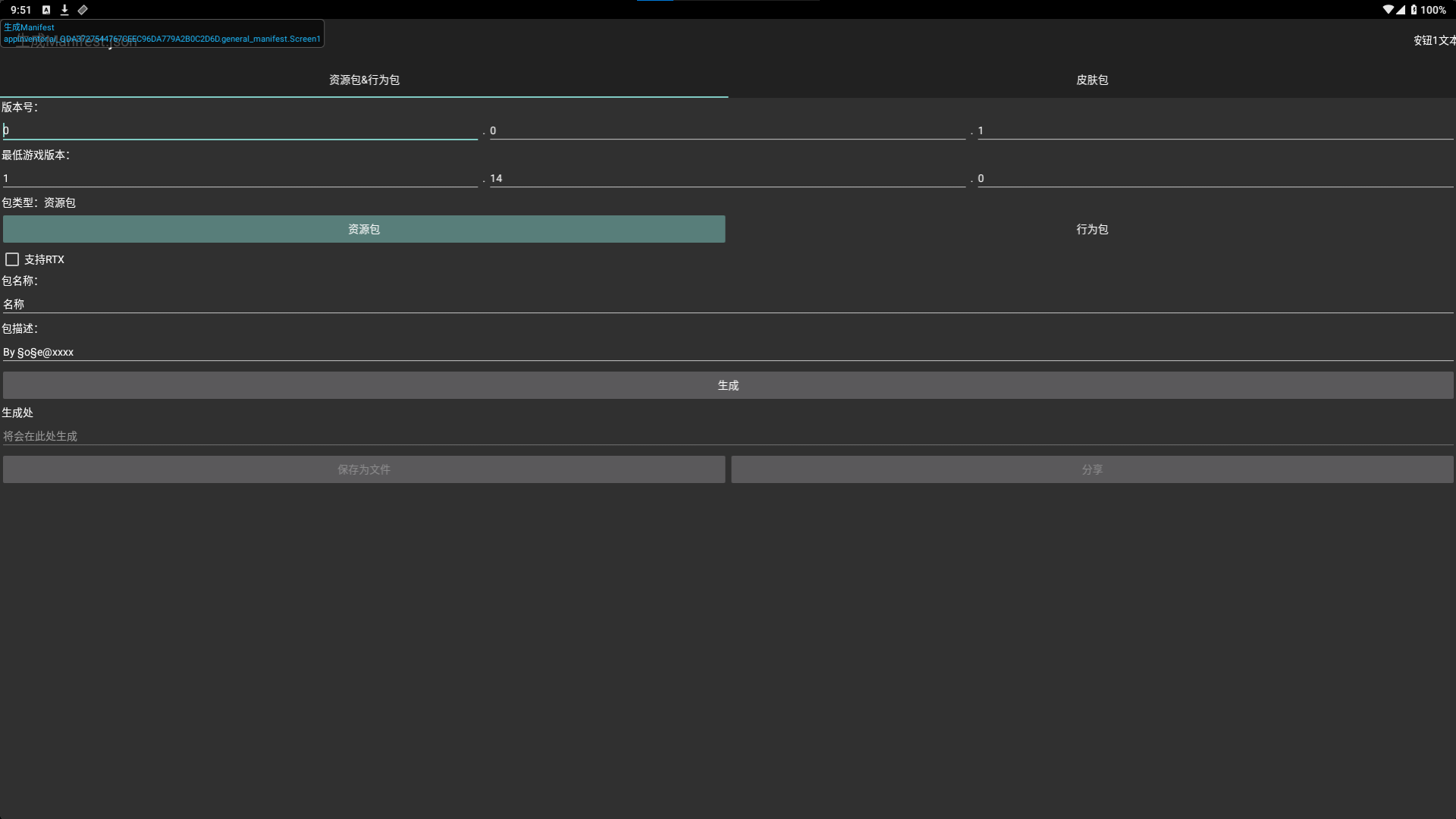Click the 100% battery percentage text
Image resolution: width=1456 pixels, height=819 pixels.
click(1433, 10)
